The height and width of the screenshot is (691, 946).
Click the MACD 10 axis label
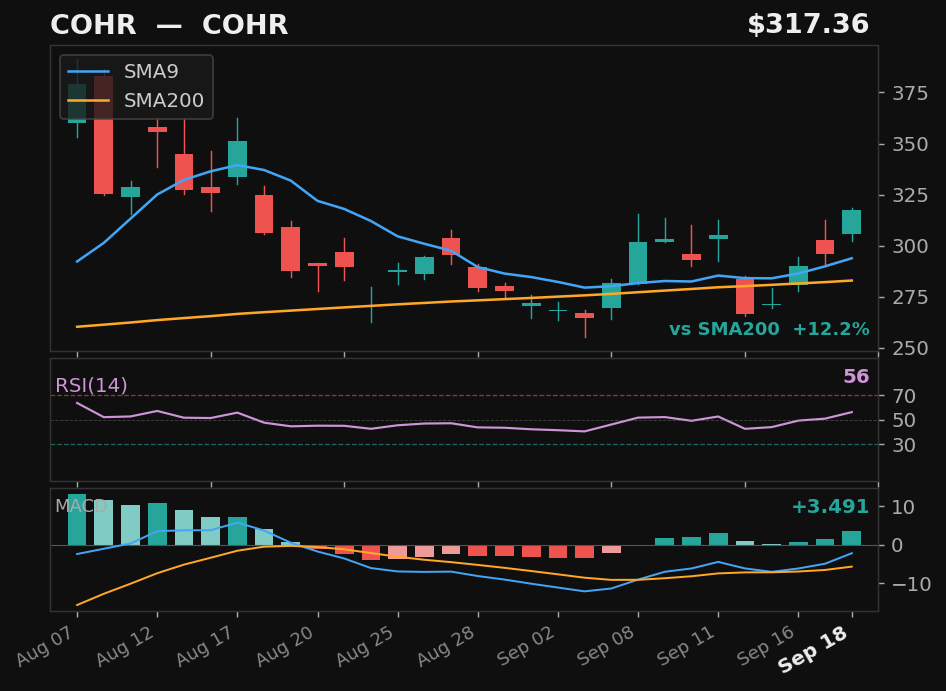(x=903, y=508)
